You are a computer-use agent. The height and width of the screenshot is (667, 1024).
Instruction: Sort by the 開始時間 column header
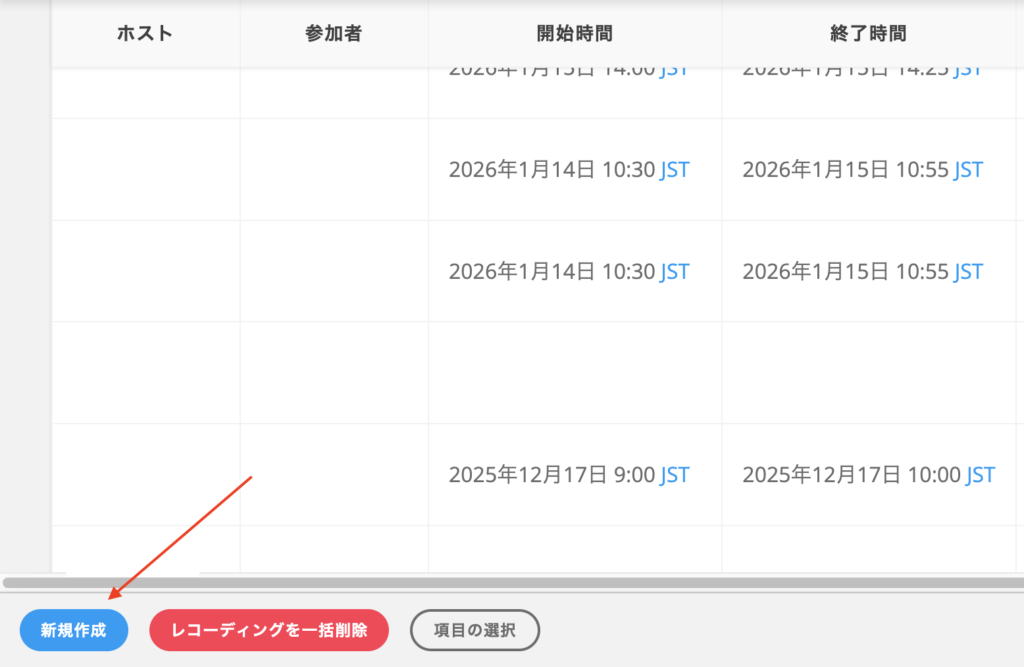click(x=574, y=34)
